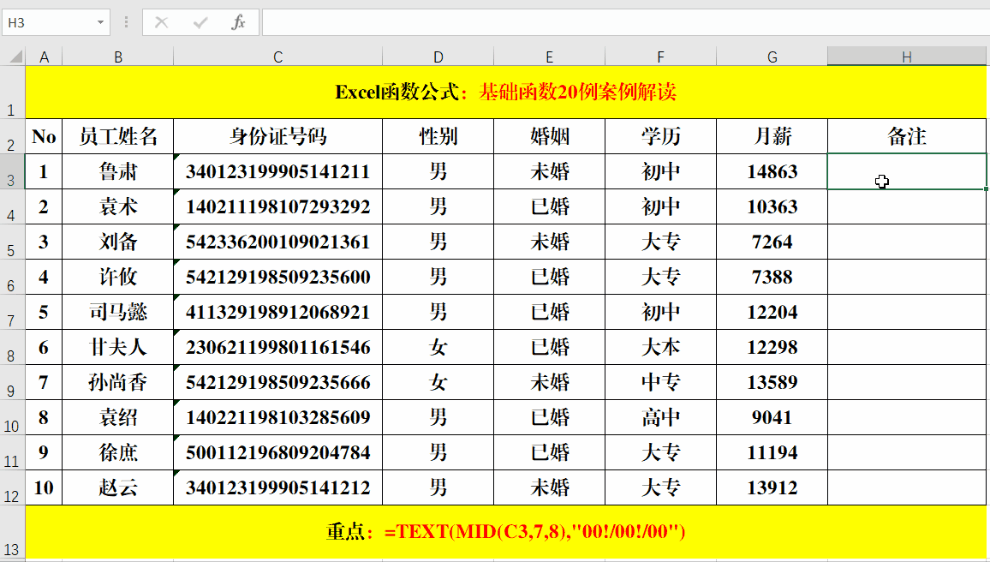Screen dimensions: 990x562
Task: Select column G header
Action: pyautogui.click(x=772, y=57)
